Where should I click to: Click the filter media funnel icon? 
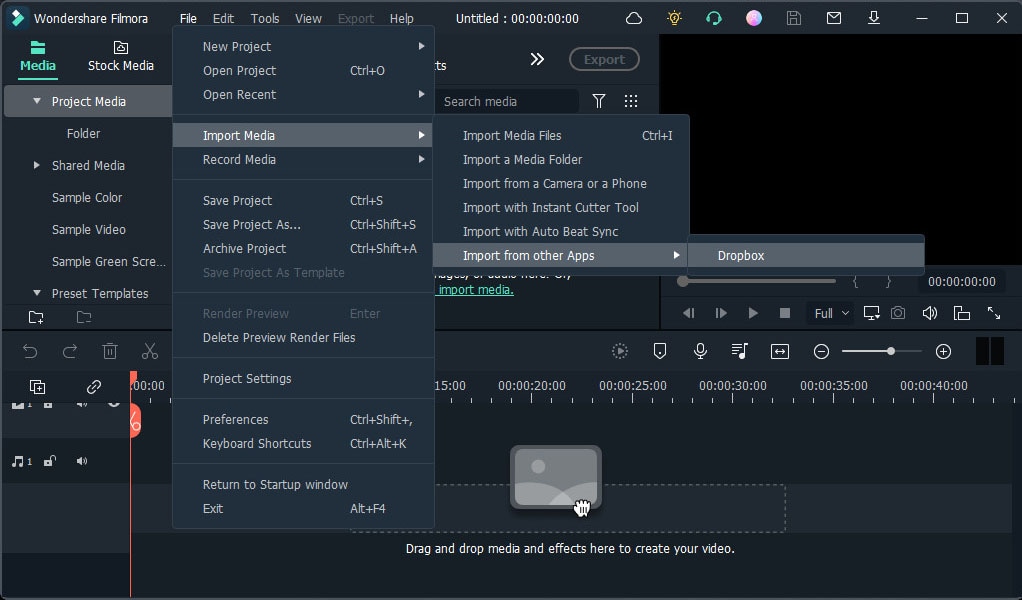pos(598,101)
